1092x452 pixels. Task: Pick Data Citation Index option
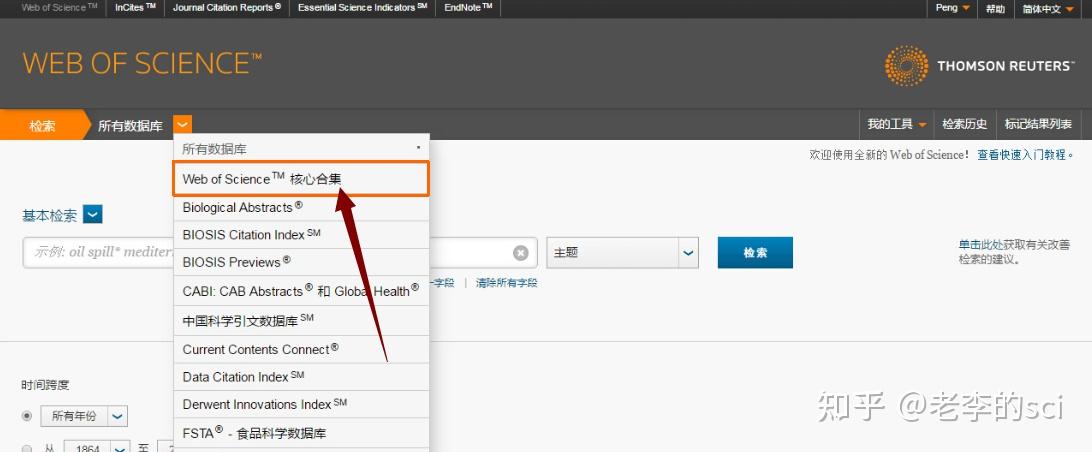click(x=301, y=377)
